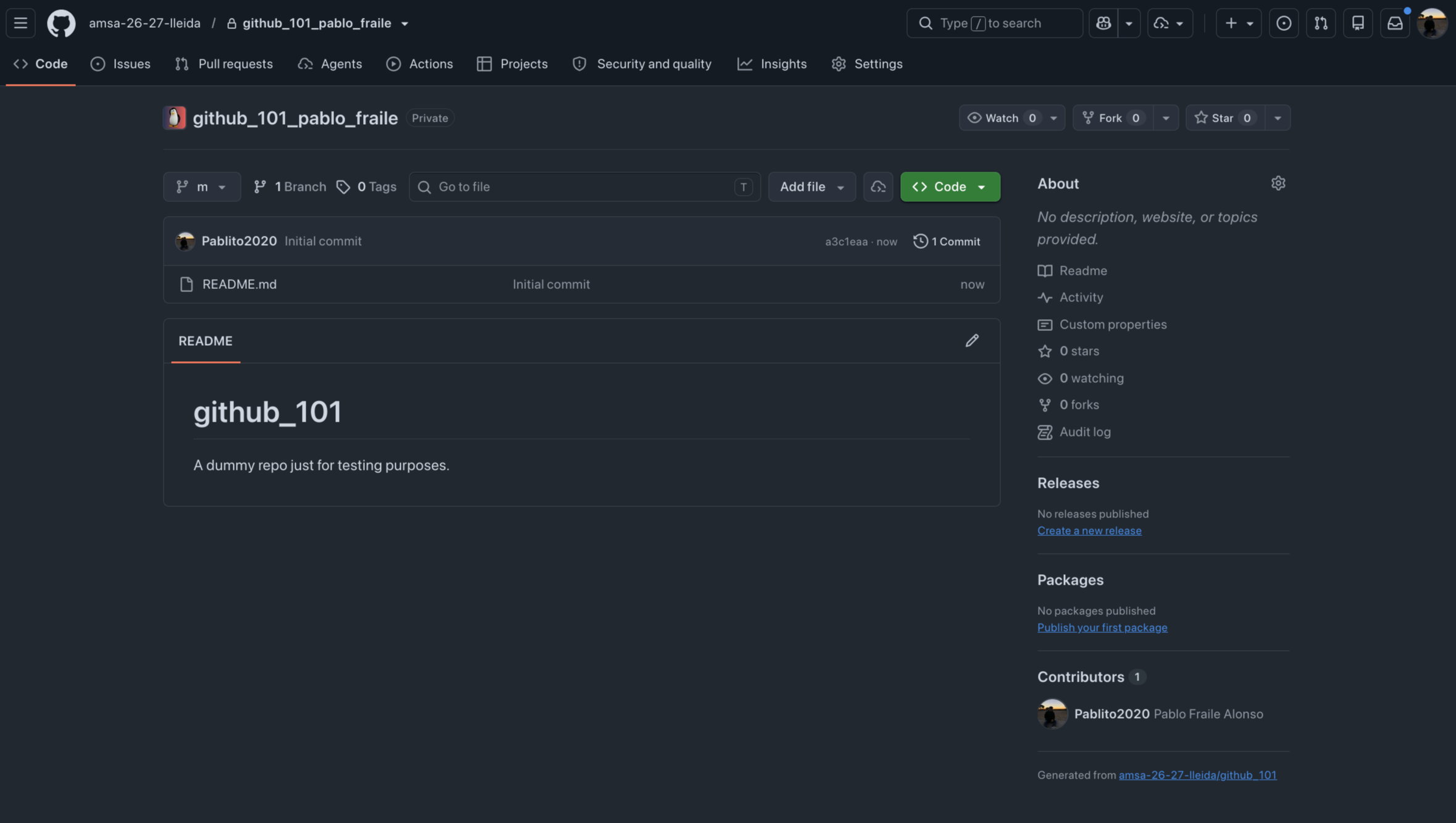Open the agents cloud dropdown in header
1456x823 pixels.
pos(1169,23)
